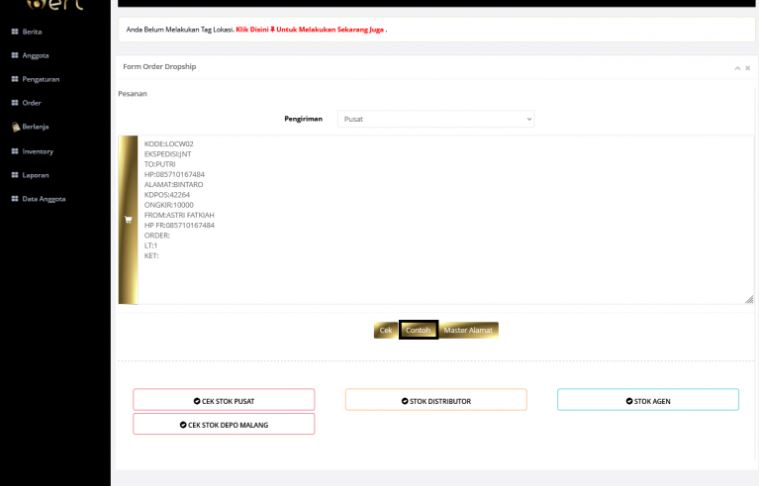760x486 pixels.
Task: Open the Pengiriman dropdown showing Pusat
Action: click(x=436, y=119)
